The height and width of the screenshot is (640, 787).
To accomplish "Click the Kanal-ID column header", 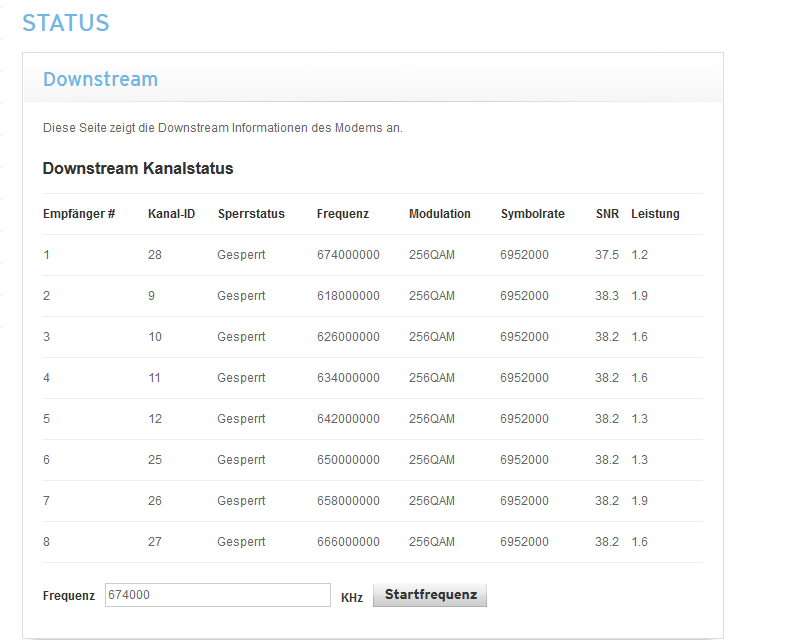I will coord(171,214).
